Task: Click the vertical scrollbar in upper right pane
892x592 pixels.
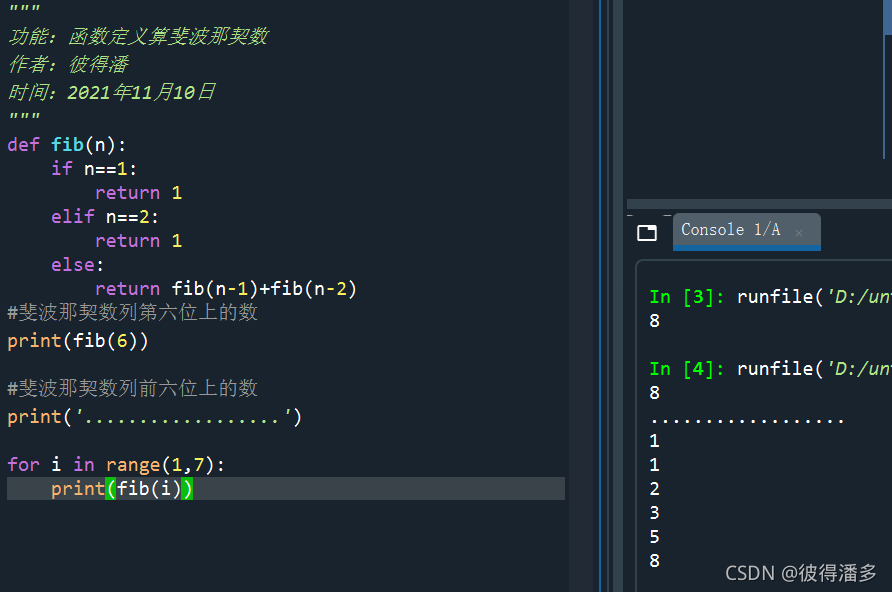Action: tap(887, 90)
